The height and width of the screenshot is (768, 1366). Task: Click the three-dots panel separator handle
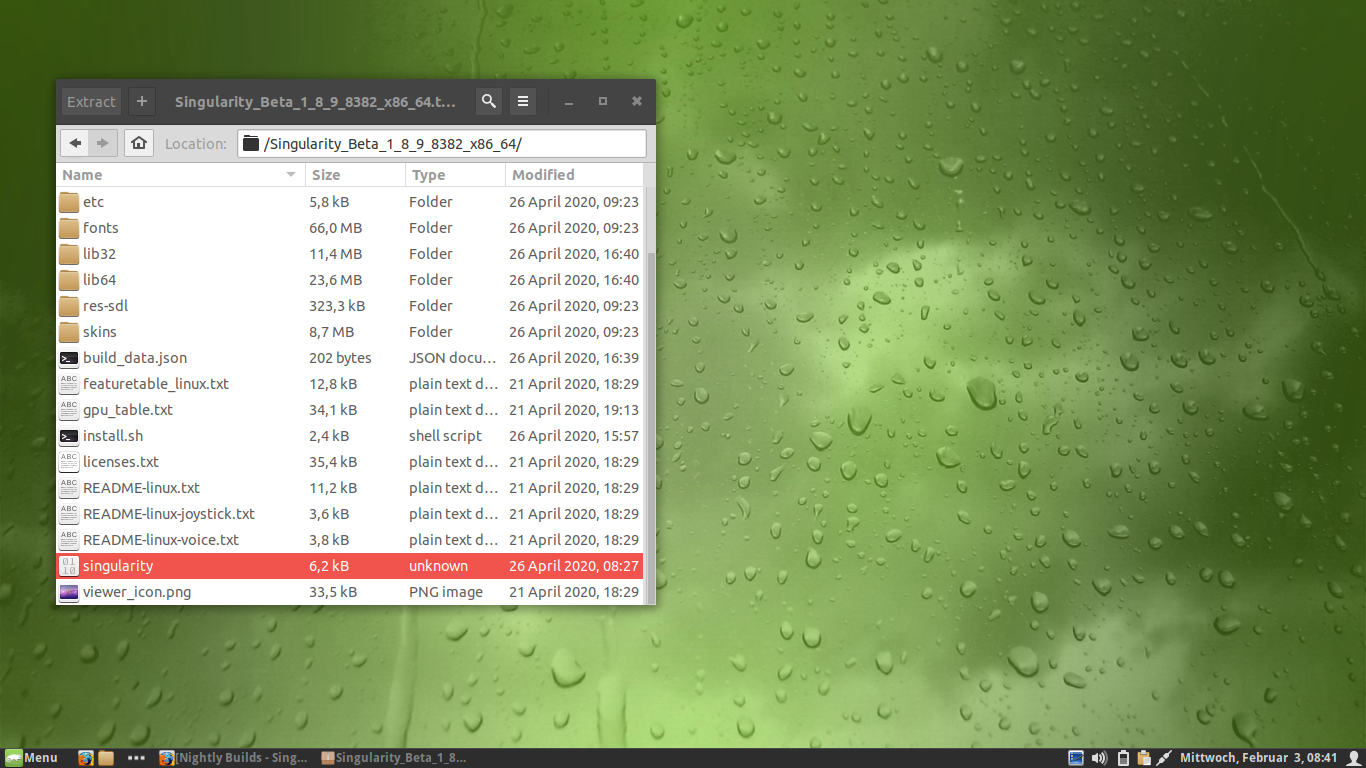tap(137, 758)
